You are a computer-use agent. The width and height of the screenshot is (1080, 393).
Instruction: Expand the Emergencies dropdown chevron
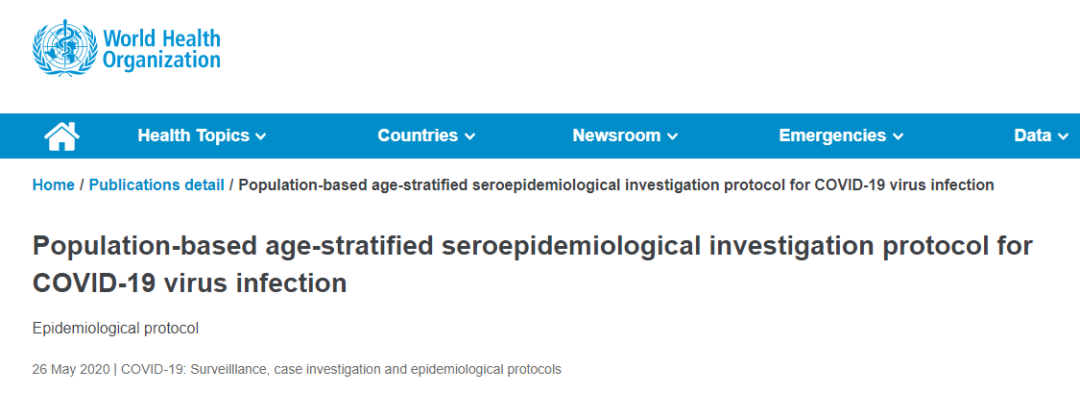[897, 137]
